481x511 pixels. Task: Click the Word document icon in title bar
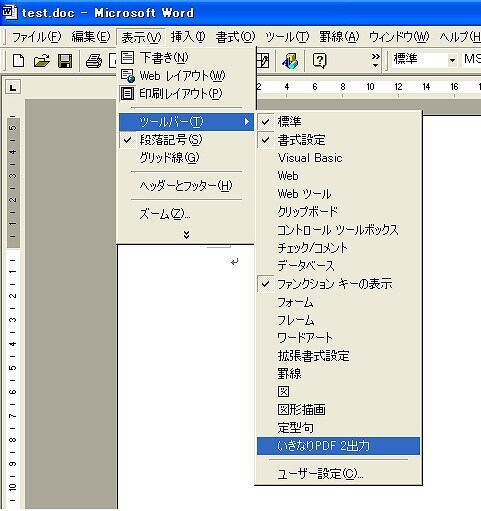[x=9, y=13]
